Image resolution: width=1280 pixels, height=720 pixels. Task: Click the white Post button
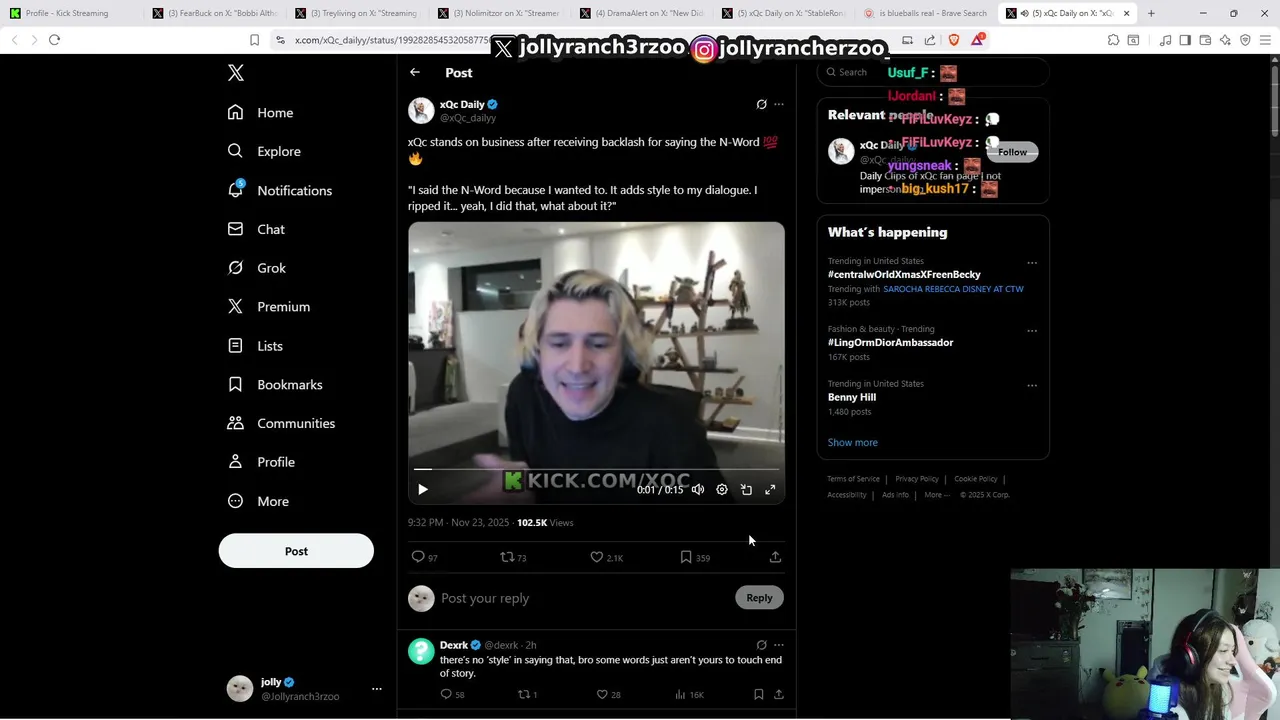[x=296, y=551]
